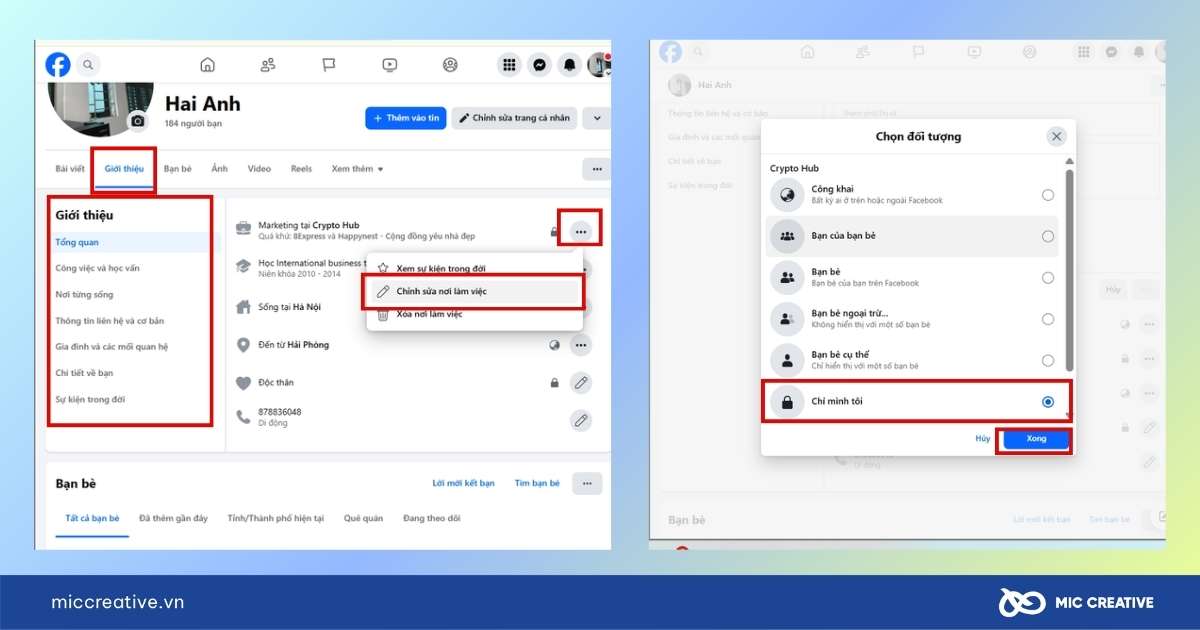Click the scrollbar in the Chọn đối tượng dialog
This screenshot has height=630, width=1200.
[1069, 270]
